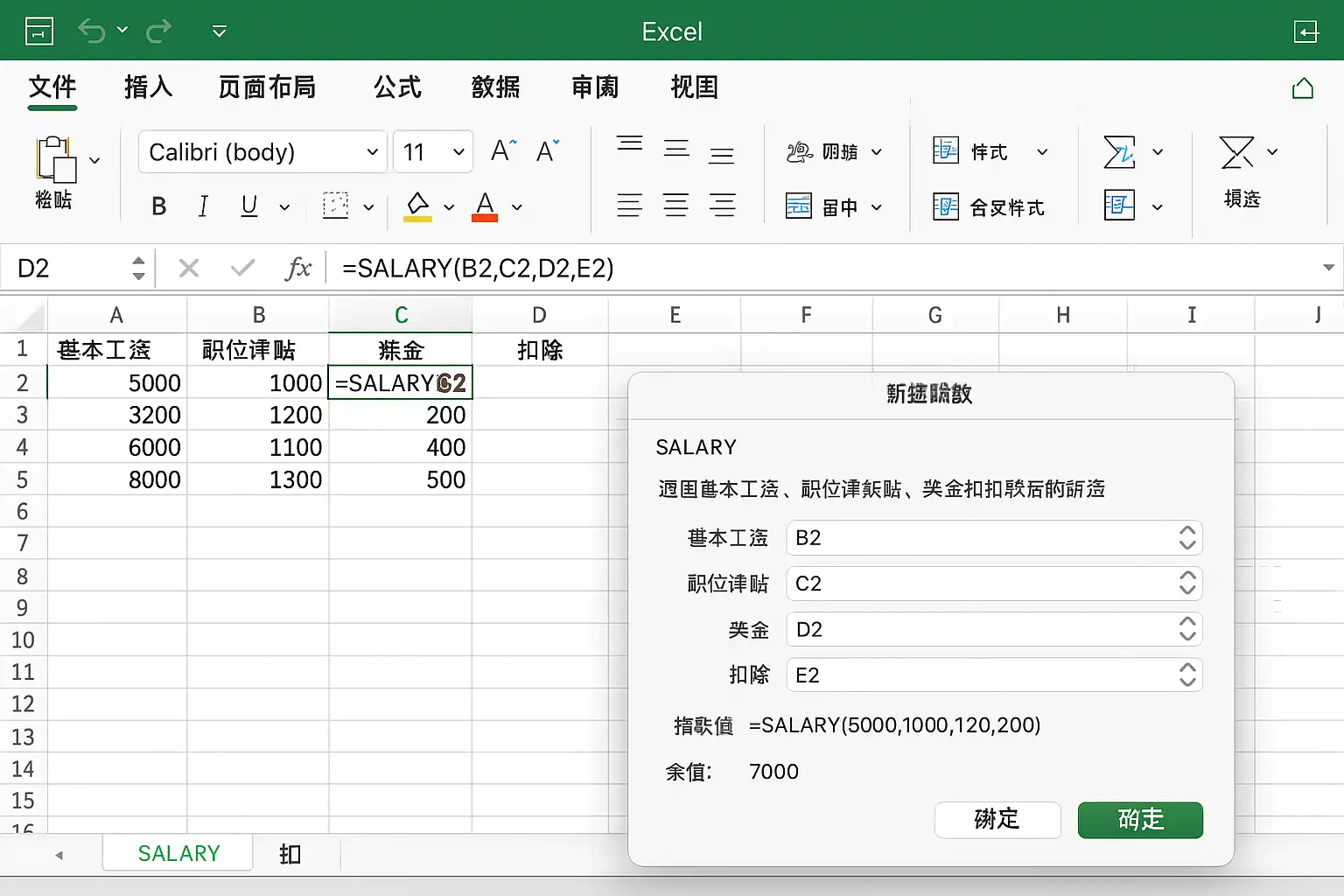Click the argument field containing B2
The height and width of the screenshot is (896, 1344).
coord(980,538)
